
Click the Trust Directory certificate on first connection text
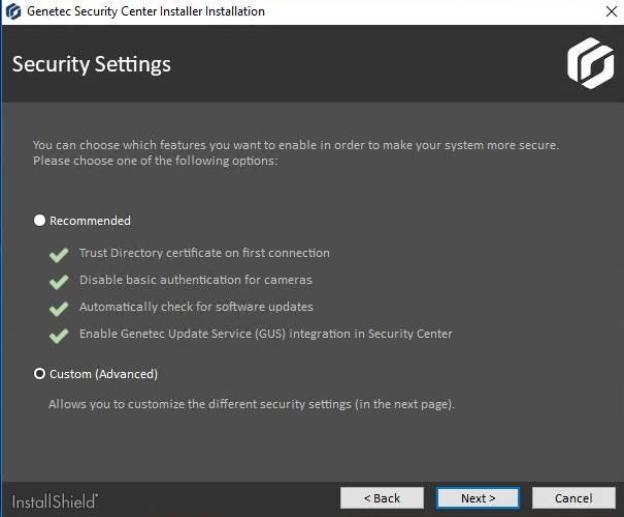204,253
